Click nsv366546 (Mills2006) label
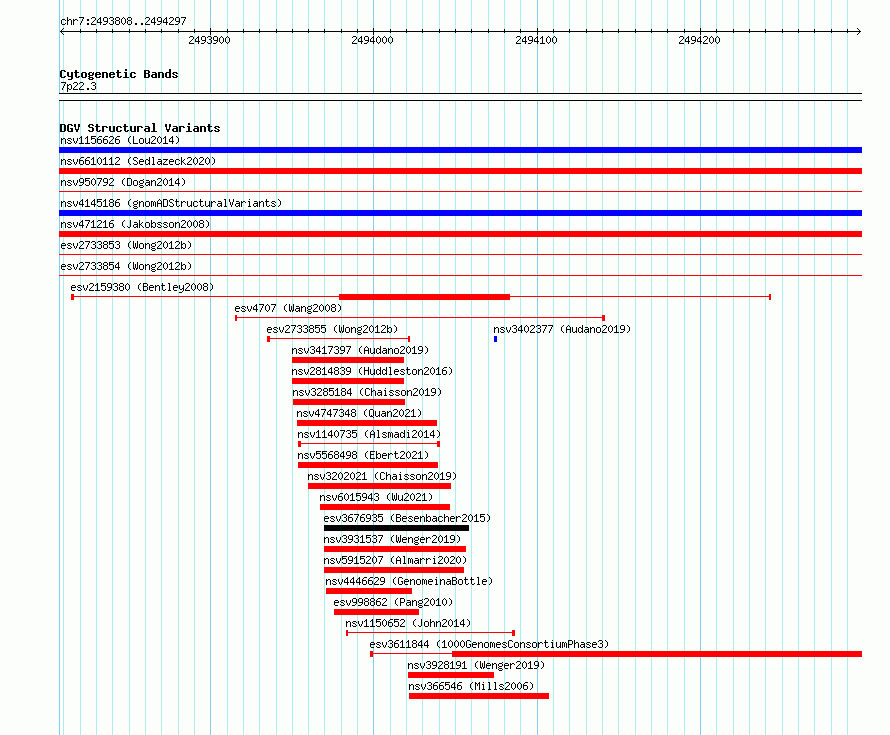Image resolution: width=890 pixels, height=735 pixels. coord(471,686)
